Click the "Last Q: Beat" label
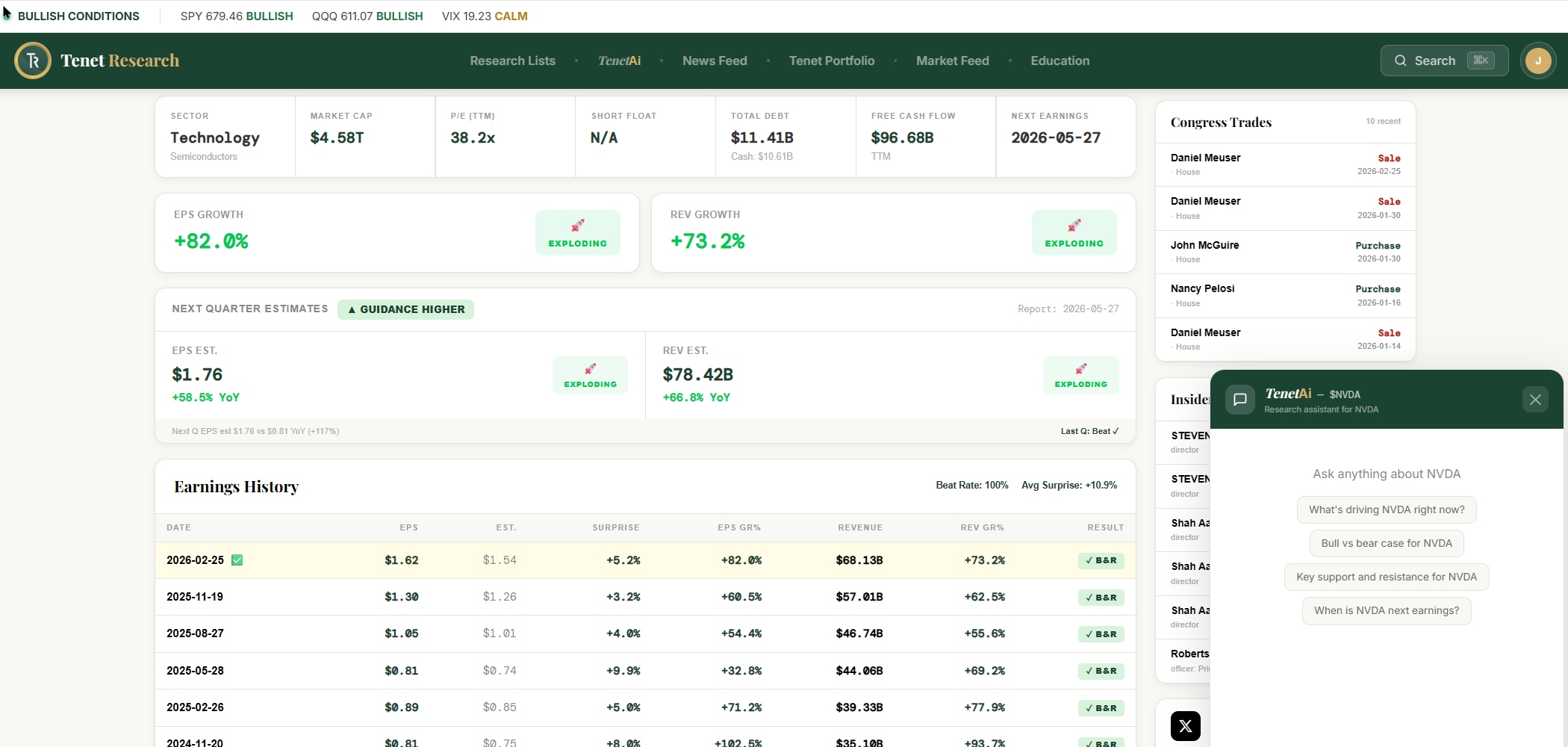Image resolution: width=1568 pixels, height=747 pixels. (x=1089, y=431)
